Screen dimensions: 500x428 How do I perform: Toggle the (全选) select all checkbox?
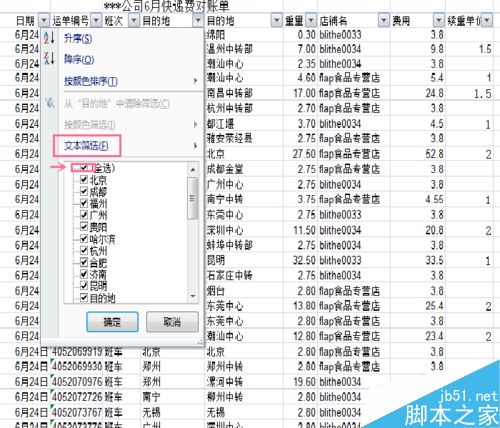coord(84,168)
